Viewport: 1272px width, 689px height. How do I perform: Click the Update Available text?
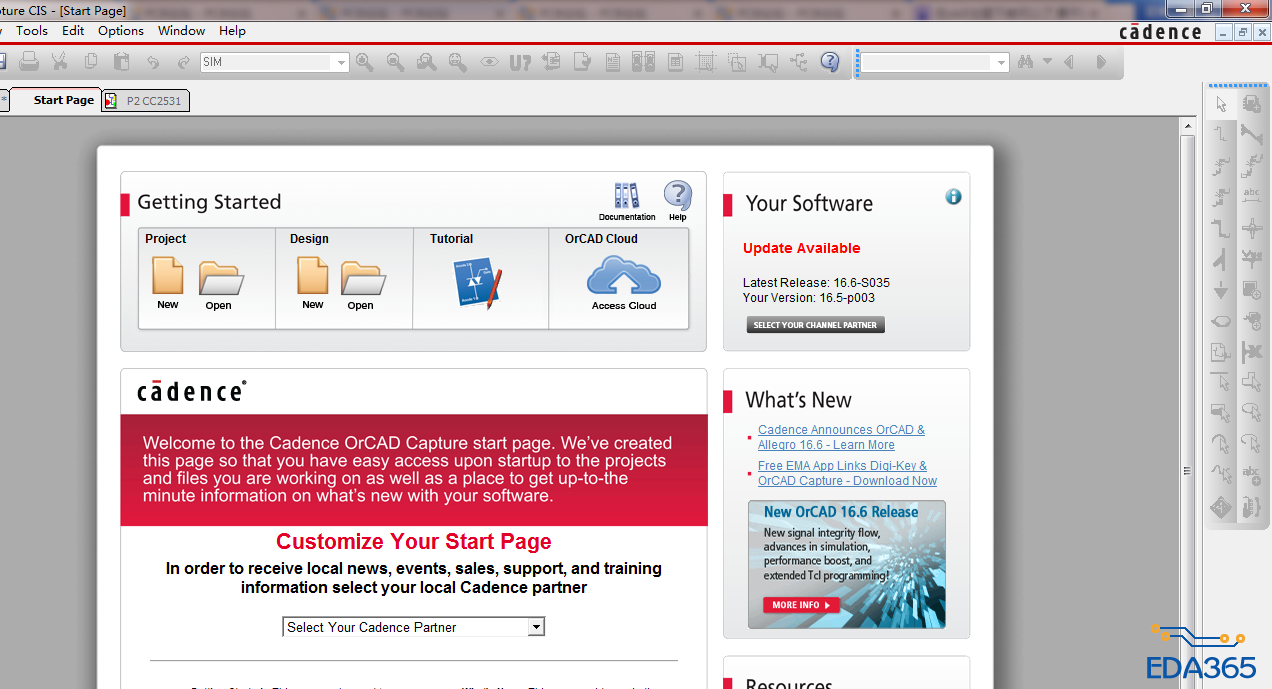(x=801, y=248)
